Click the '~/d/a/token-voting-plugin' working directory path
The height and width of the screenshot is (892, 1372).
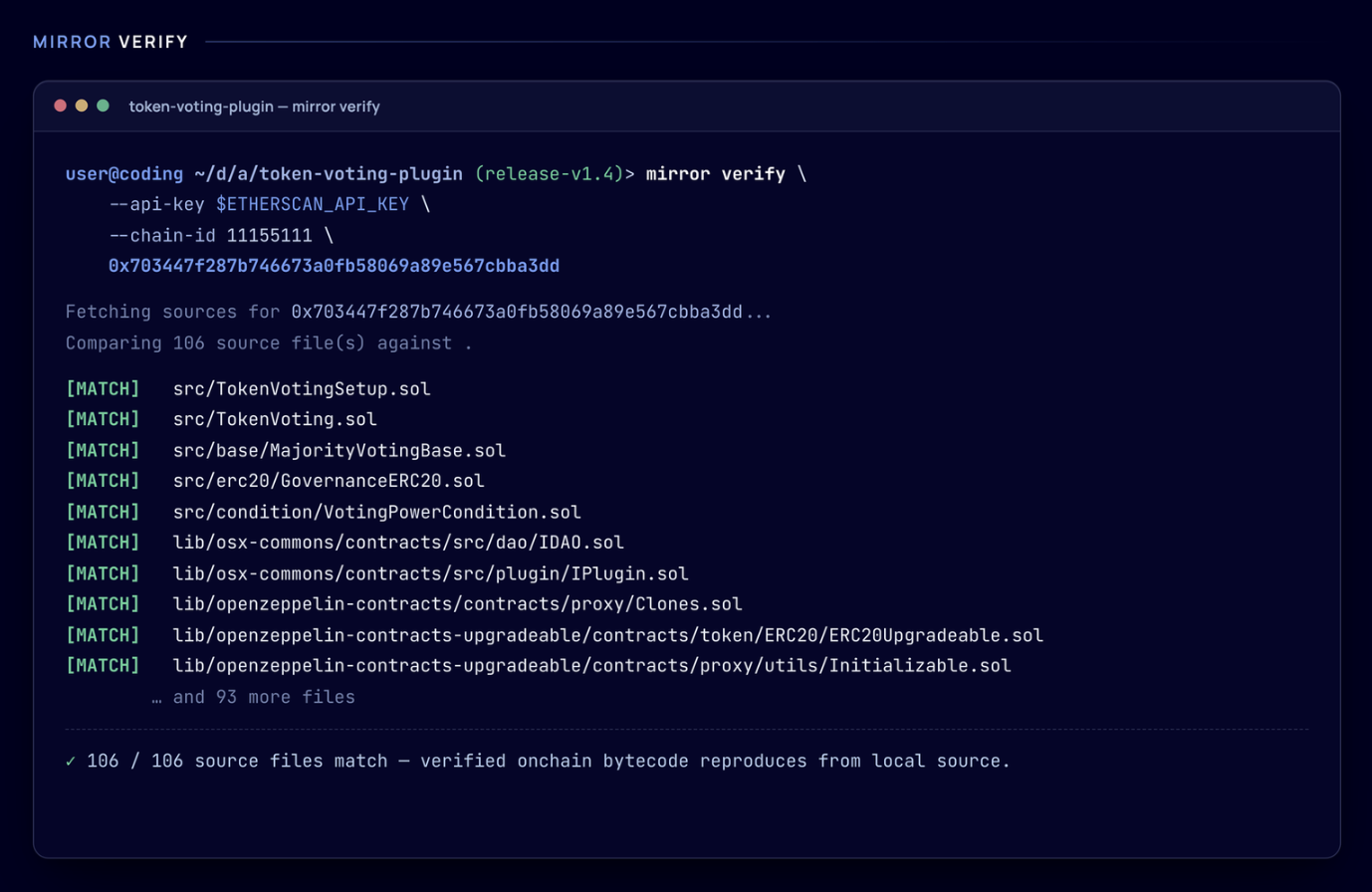pos(329,174)
